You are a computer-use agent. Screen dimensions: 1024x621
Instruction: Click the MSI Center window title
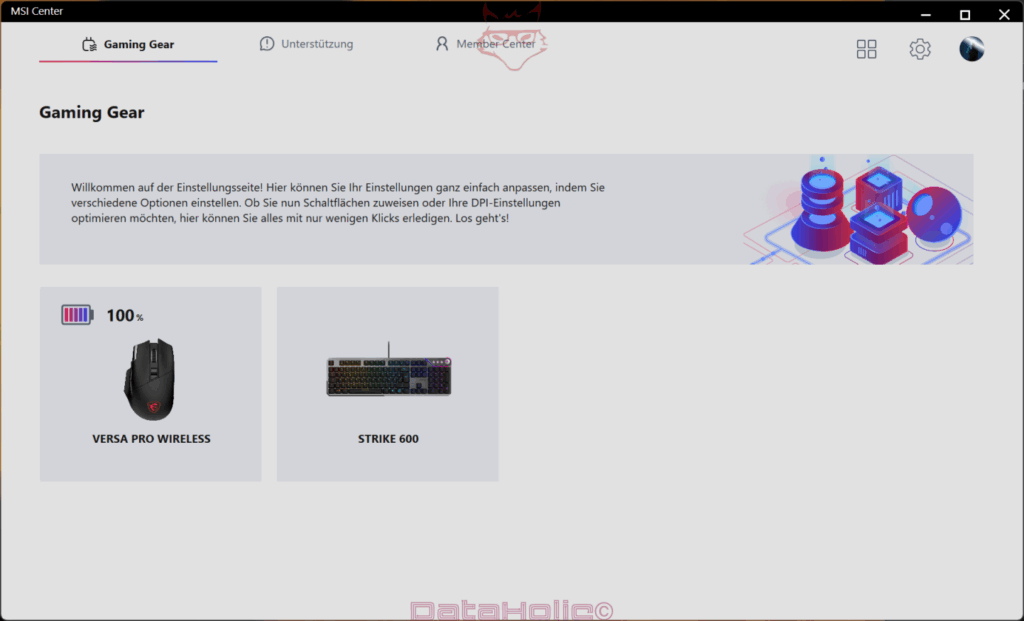[37, 11]
